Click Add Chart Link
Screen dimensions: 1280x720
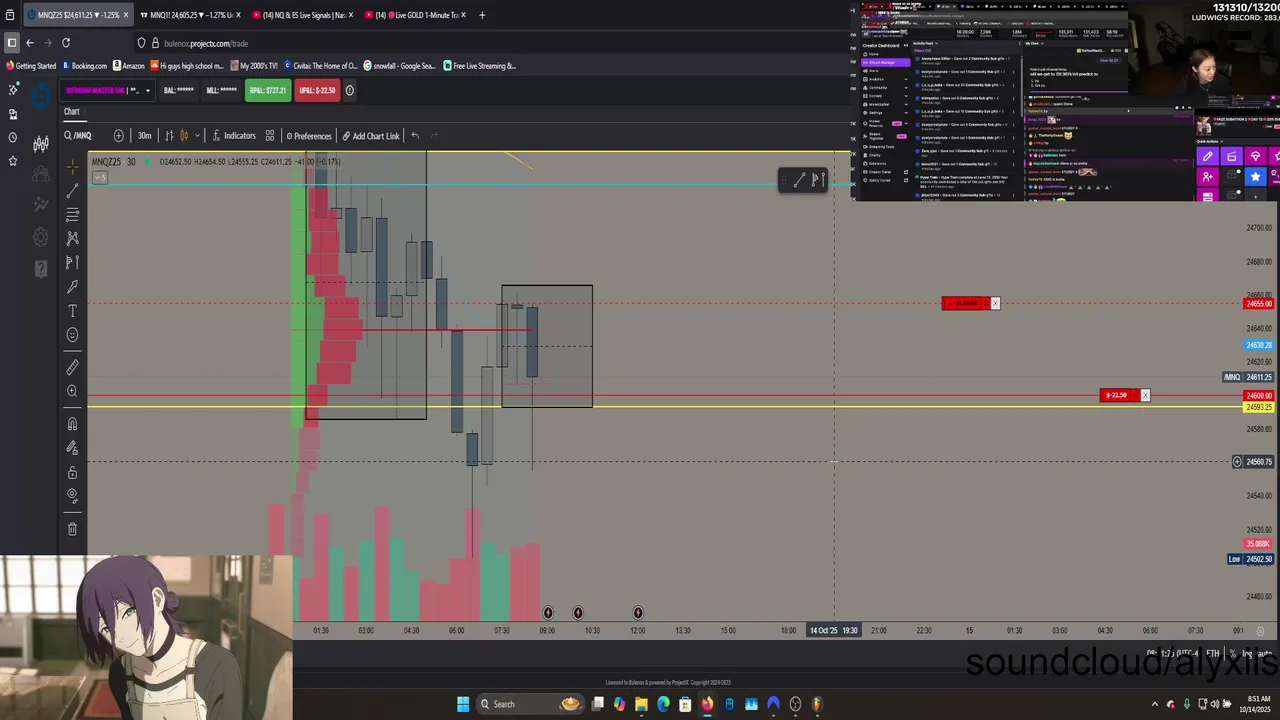coord(370,136)
